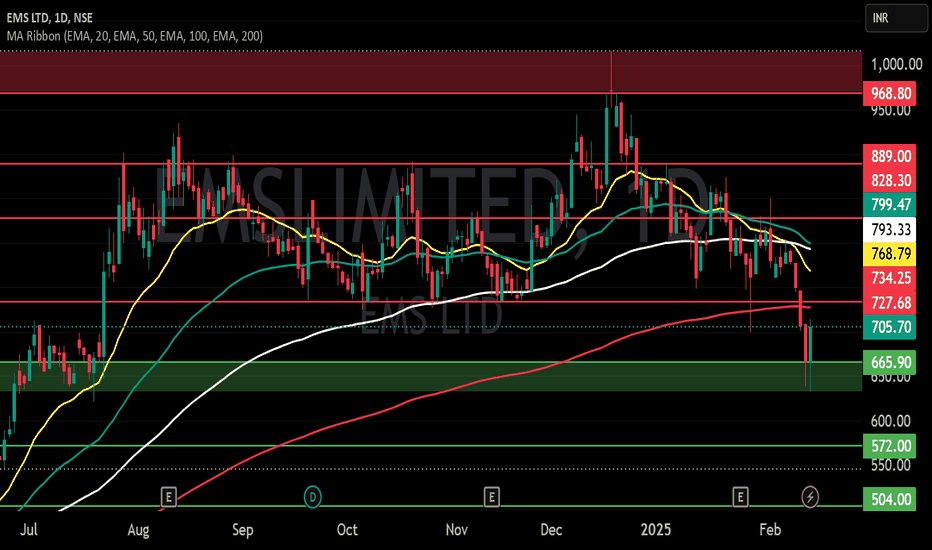Click the Nov label on time axis
The image size is (932, 550).
tap(456, 529)
